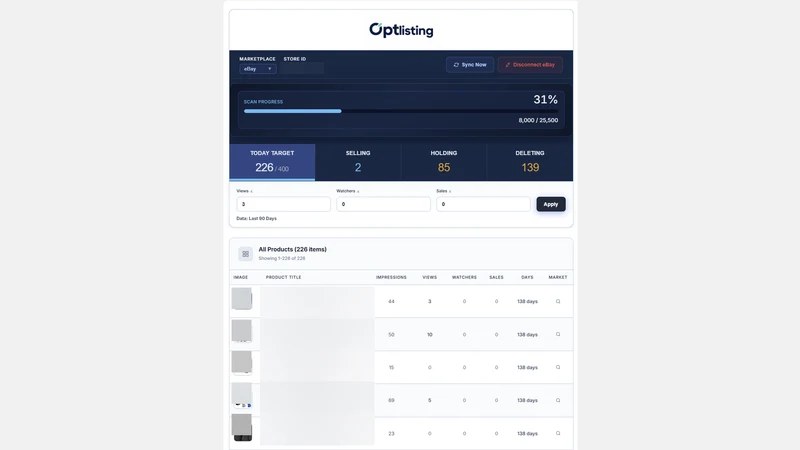Click the 31% scan percentage text
800x450 pixels.
(545, 99)
